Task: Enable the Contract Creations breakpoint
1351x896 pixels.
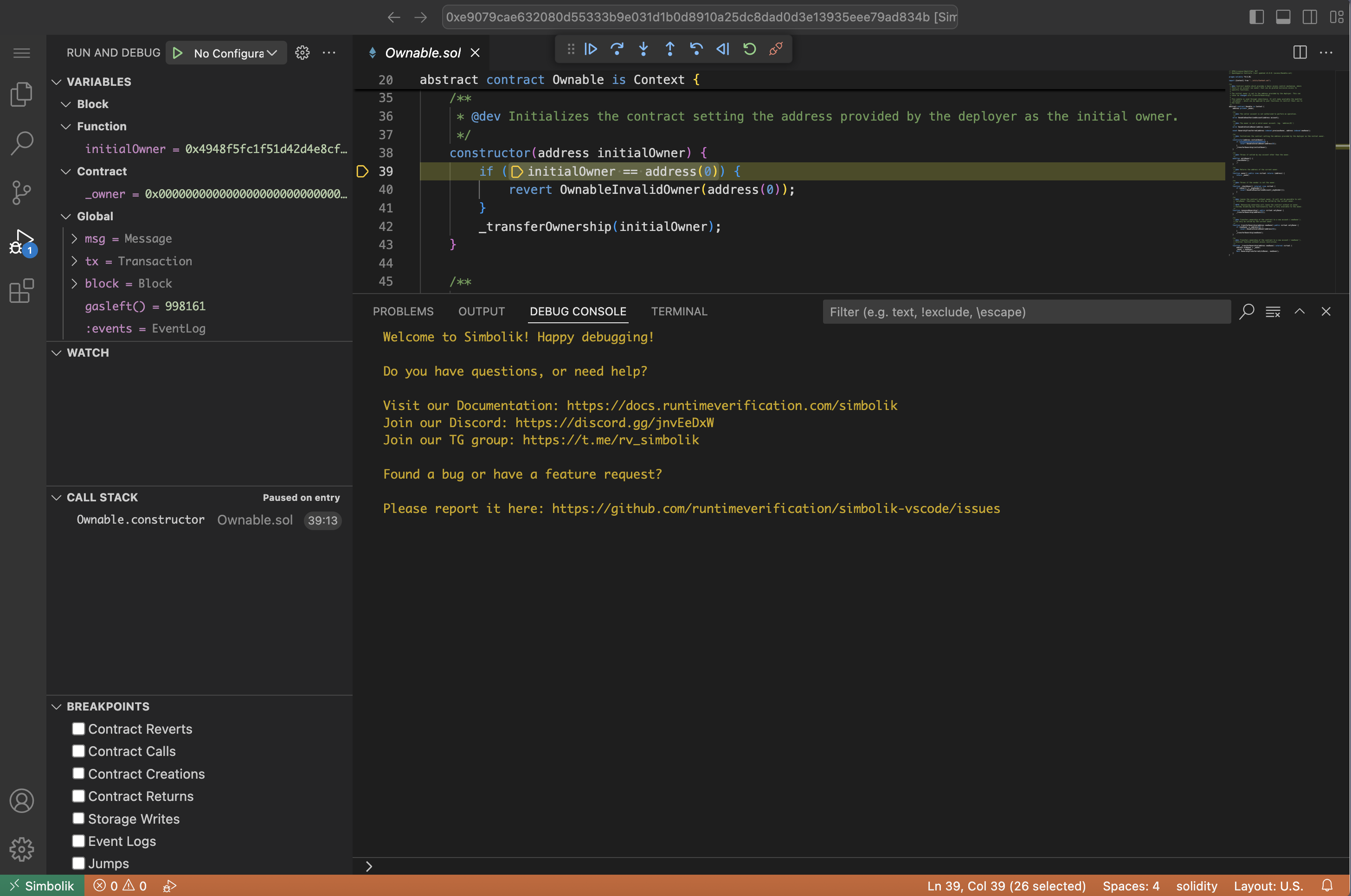Action: tap(78, 773)
